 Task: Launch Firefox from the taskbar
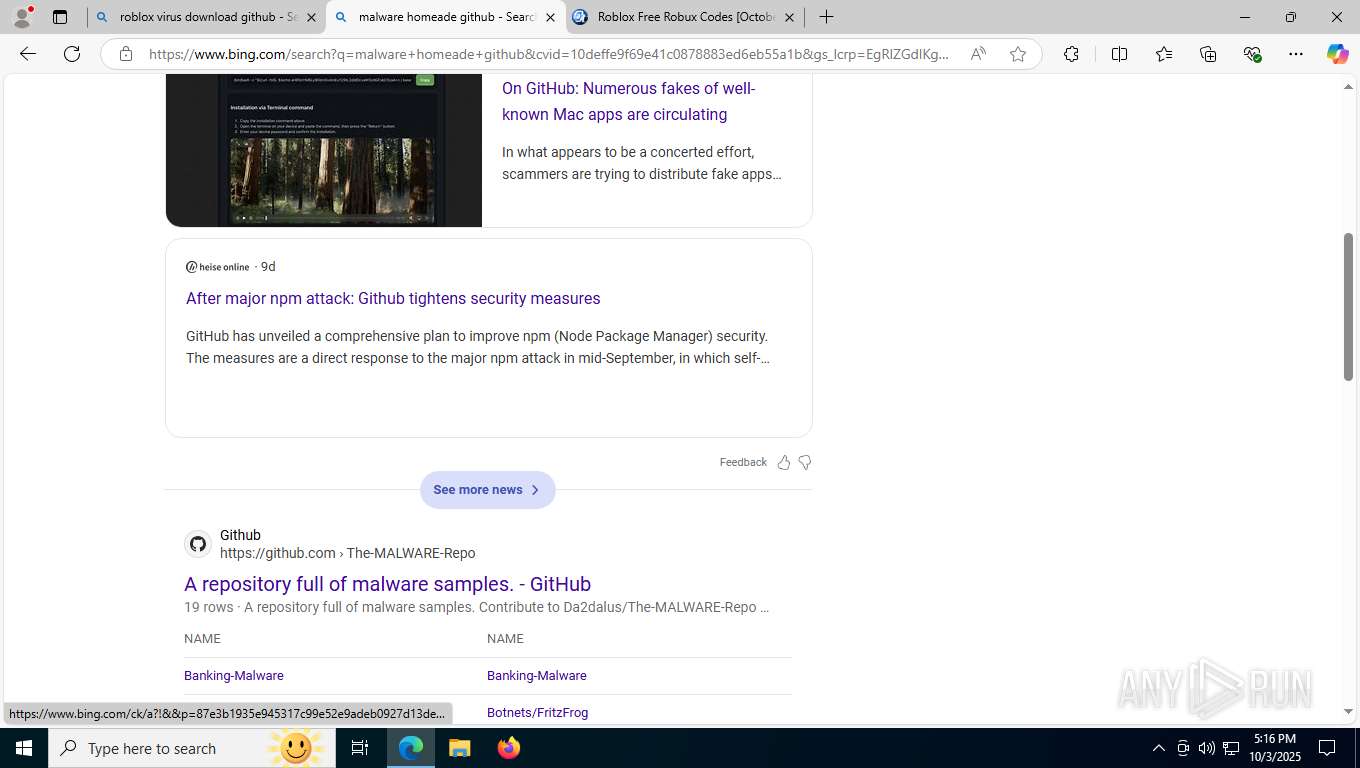tap(508, 748)
